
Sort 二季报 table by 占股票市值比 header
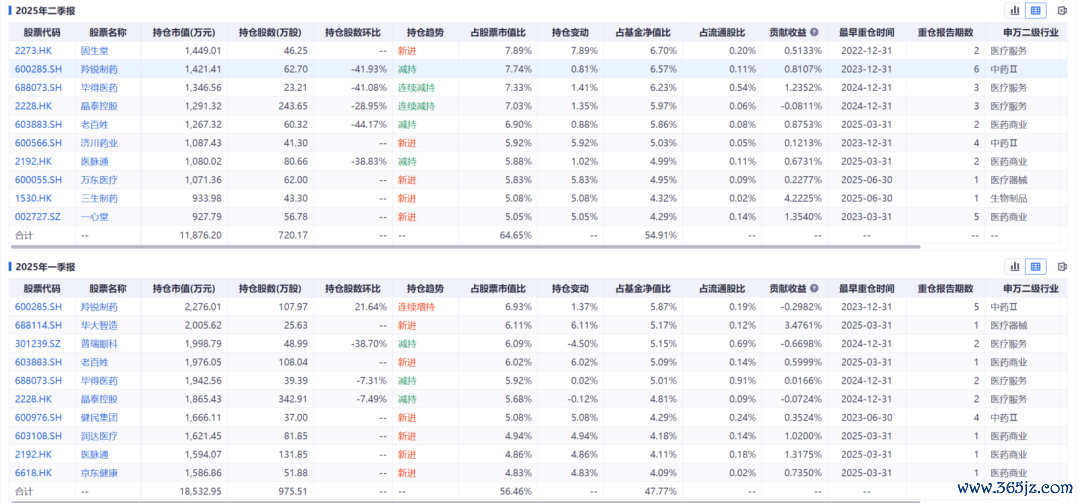click(498, 32)
